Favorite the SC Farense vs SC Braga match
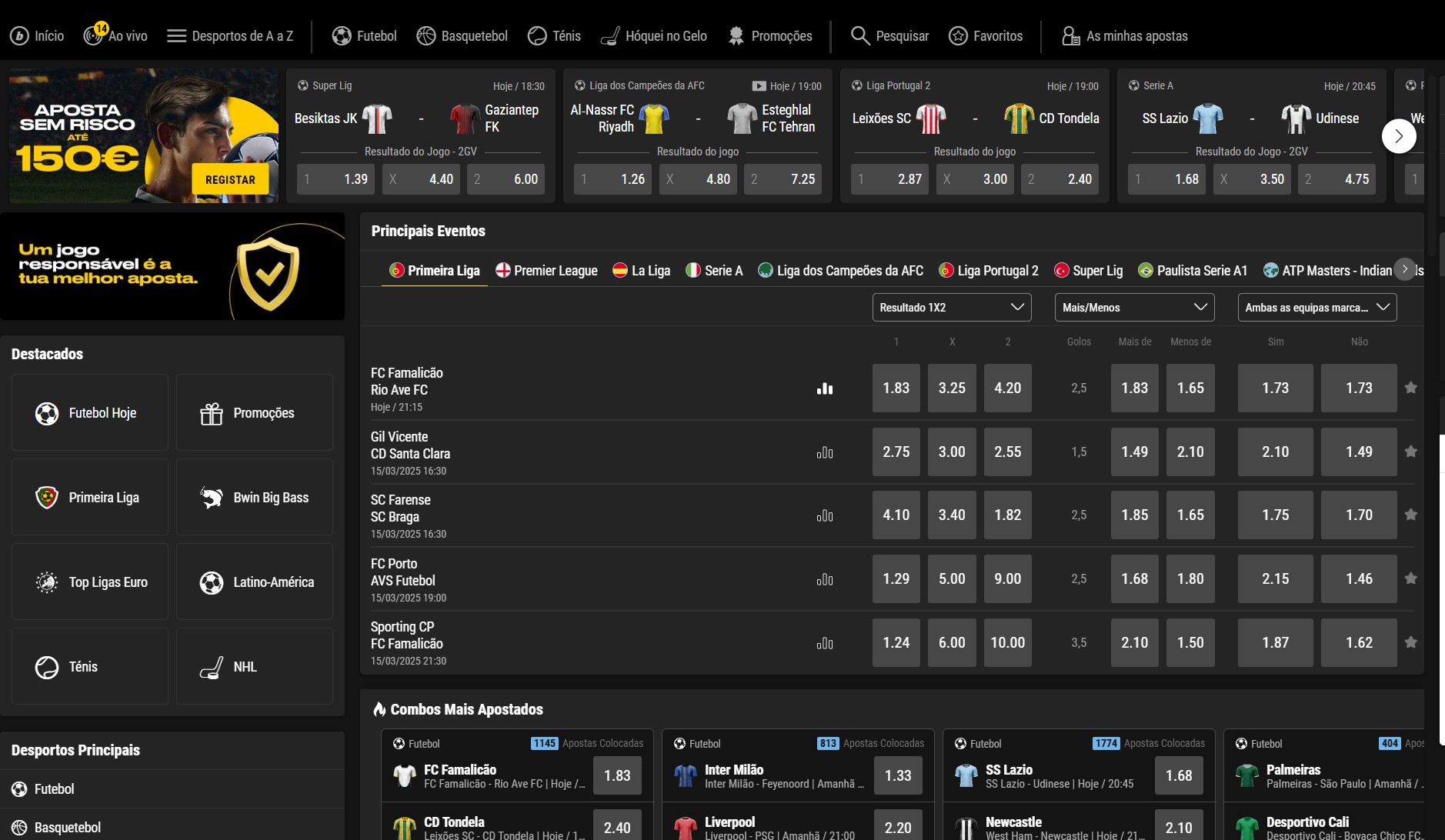 coord(1410,515)
